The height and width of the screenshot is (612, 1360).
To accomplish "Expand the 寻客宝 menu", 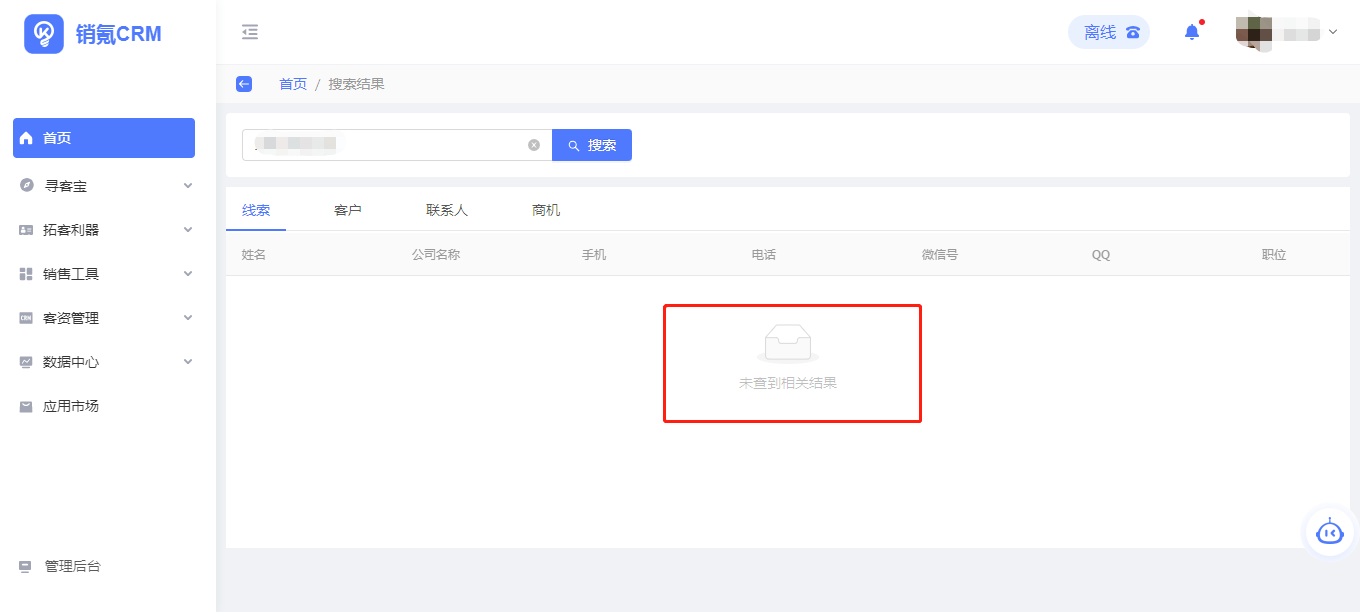I will click(105, 186).
